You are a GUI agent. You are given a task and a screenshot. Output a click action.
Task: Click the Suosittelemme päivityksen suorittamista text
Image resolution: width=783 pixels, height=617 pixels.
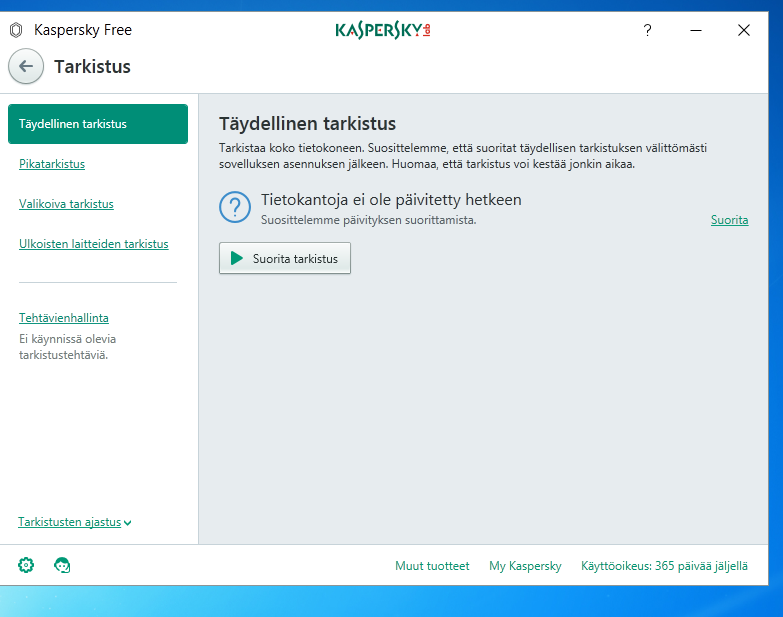click(369, 220)
